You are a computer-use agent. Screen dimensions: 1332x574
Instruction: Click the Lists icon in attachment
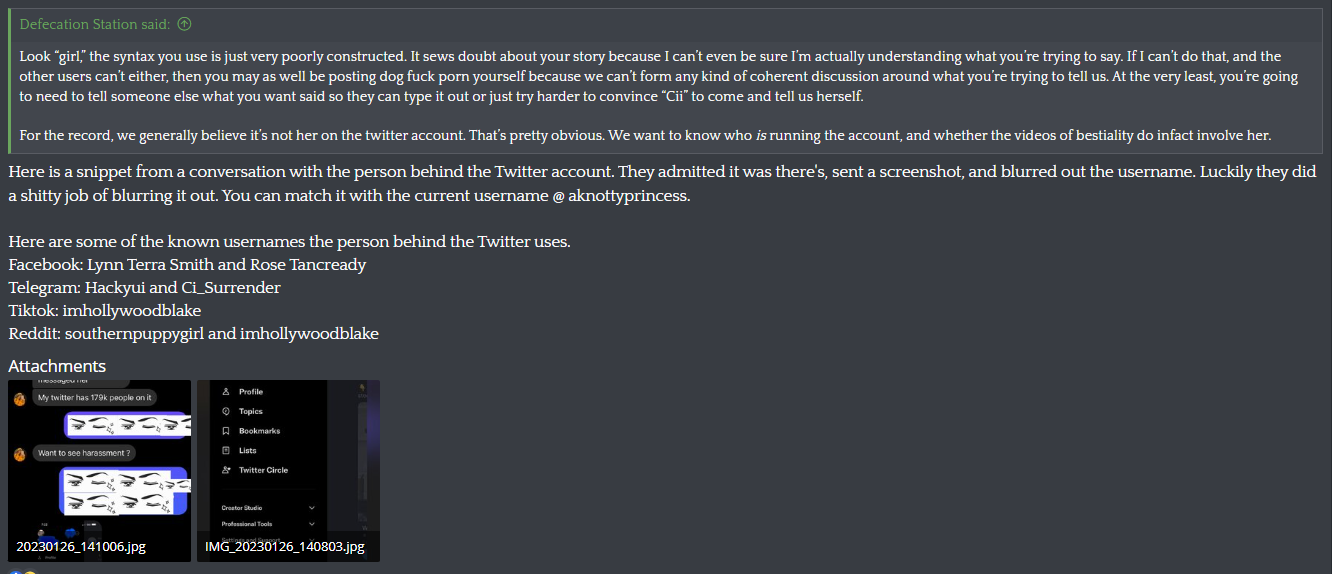pyautogui.click(x=227, y=450)
